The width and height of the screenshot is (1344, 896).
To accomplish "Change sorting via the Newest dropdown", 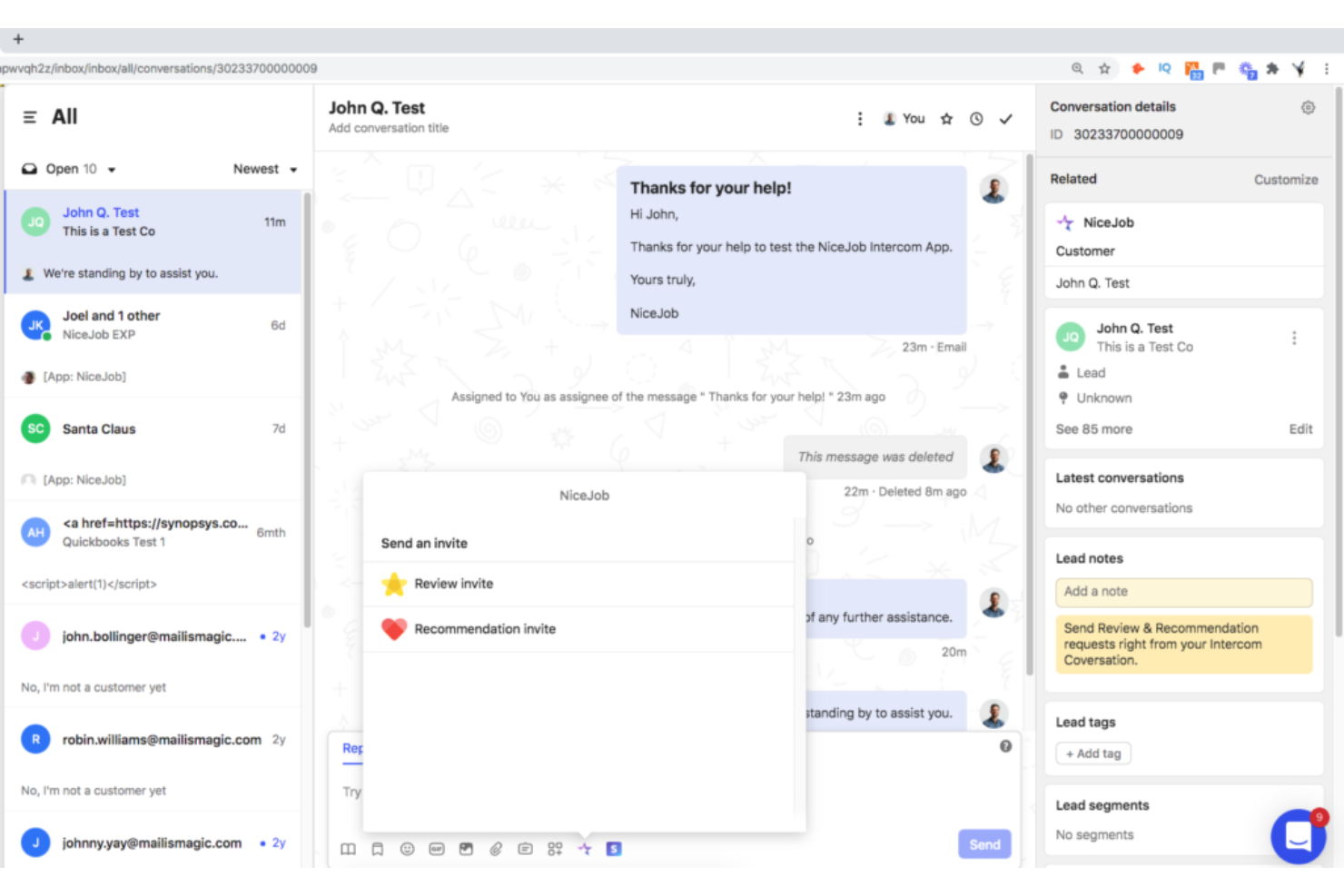I will pos(264,168).
